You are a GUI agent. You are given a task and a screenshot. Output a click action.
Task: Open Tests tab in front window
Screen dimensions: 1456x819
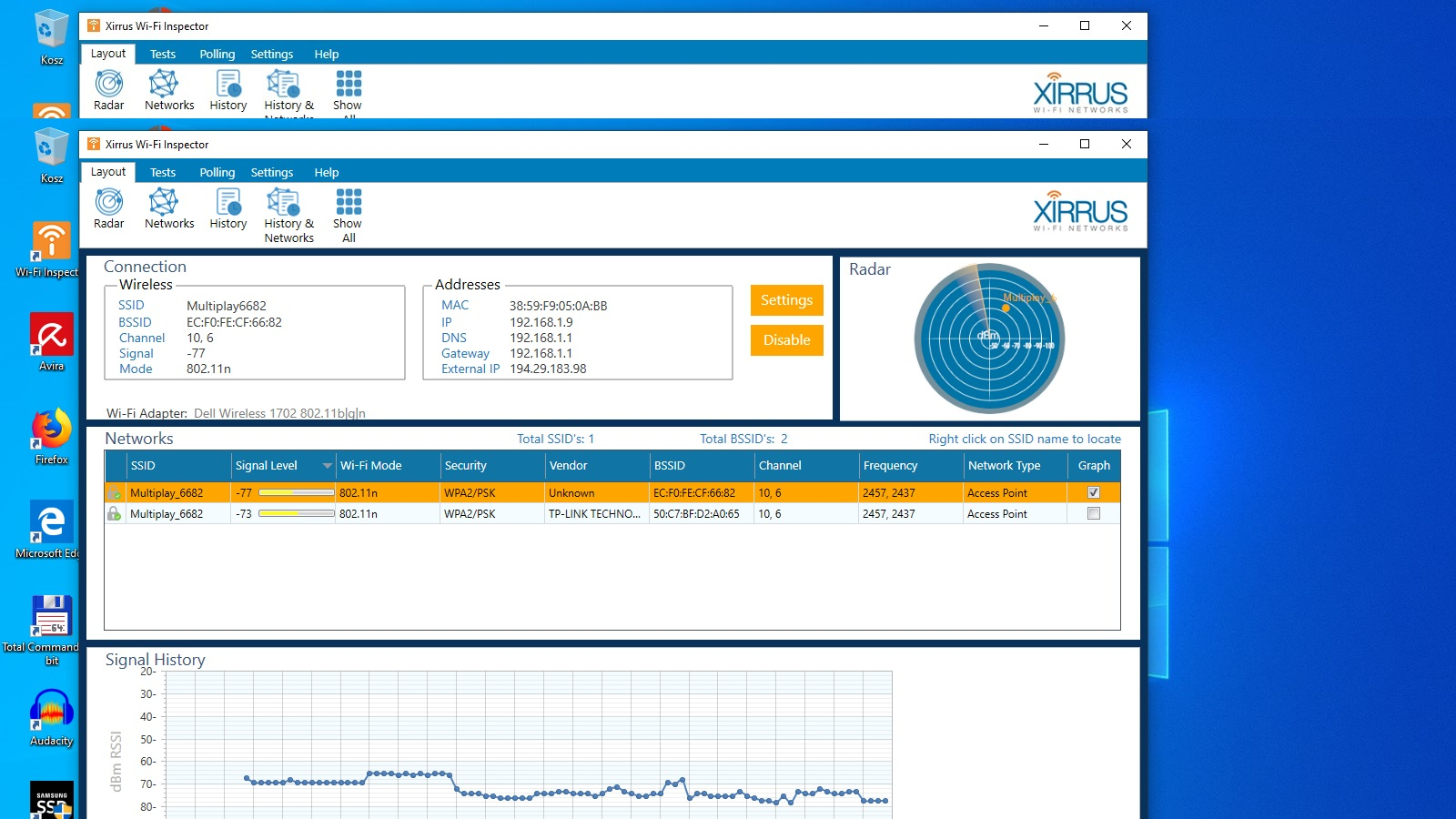163,172
